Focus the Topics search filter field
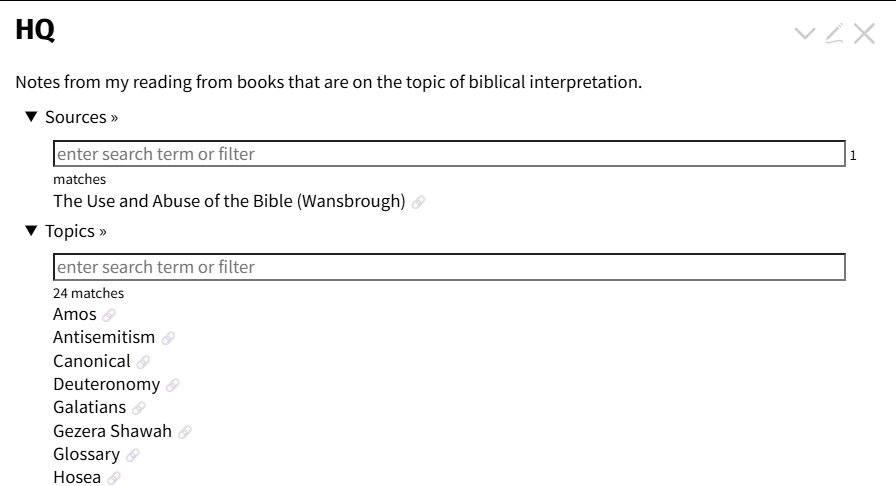 449,267
